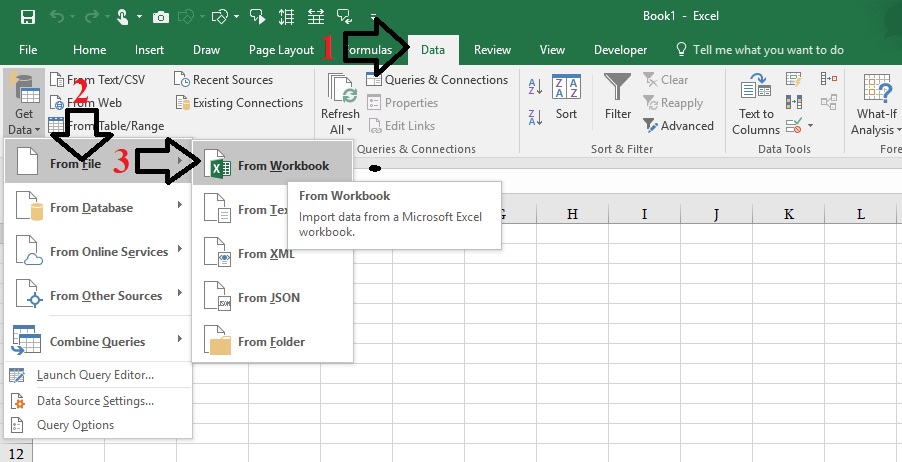Switch to the Draw tab
This screenshot has width=902, height=462.
point(207,50)
